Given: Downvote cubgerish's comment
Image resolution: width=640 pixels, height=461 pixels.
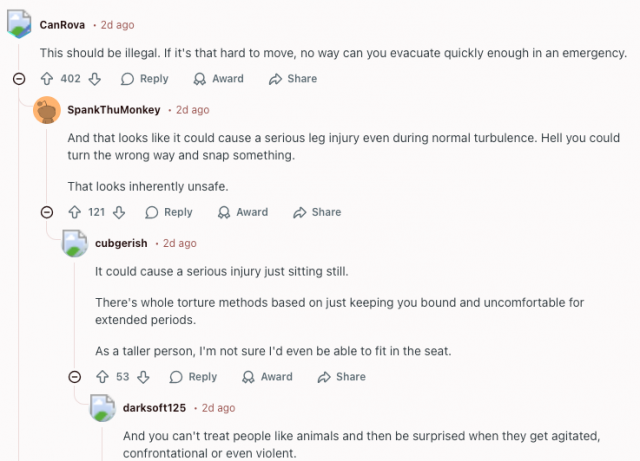Looking at the screenshot, I should coord(143,377).
